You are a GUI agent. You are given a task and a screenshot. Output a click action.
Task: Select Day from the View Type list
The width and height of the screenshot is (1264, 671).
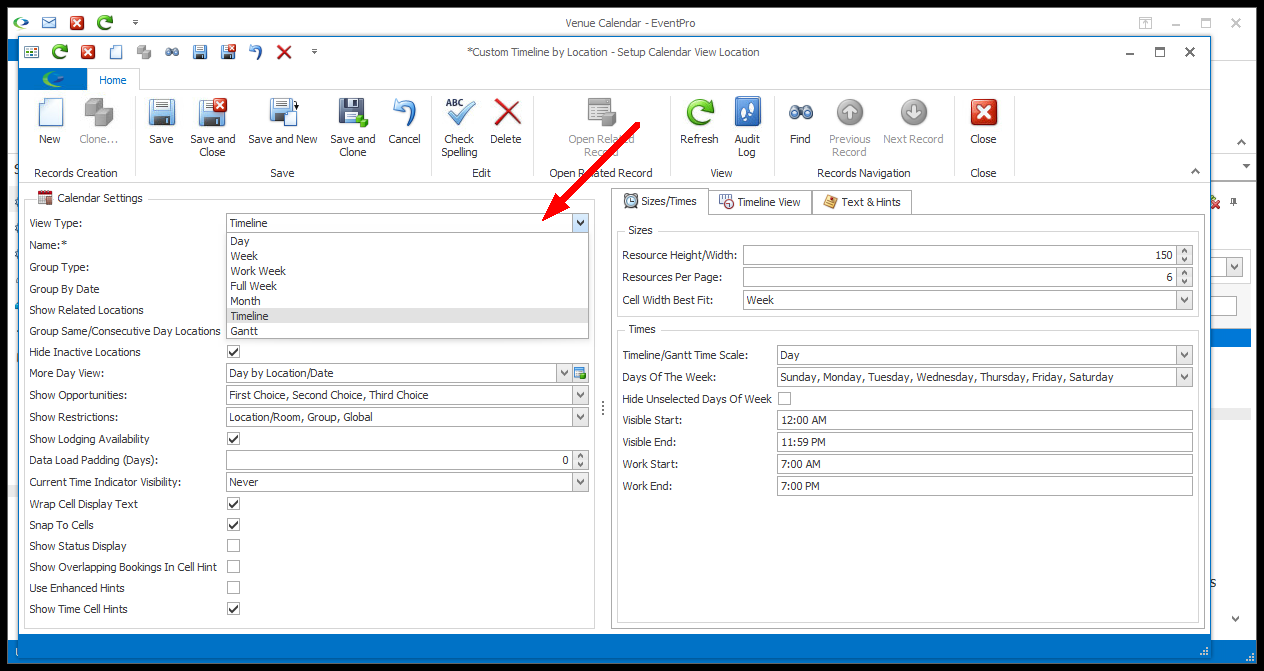(407, 241)
